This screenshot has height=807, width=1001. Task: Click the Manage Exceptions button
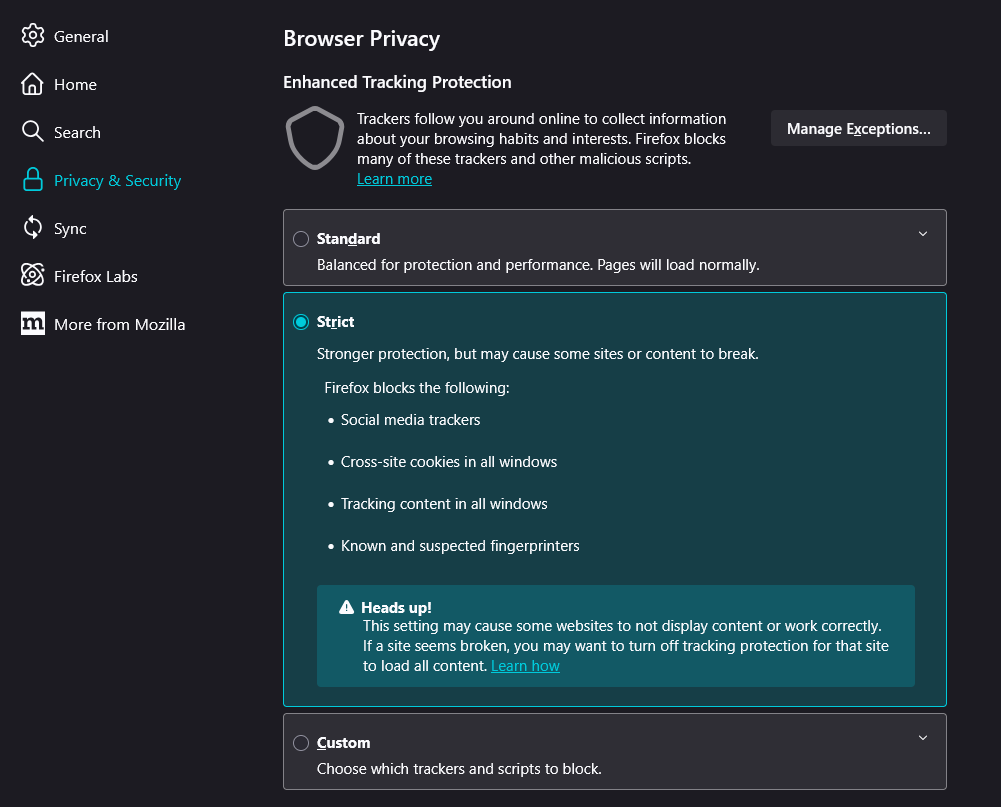tap(859, 128)
